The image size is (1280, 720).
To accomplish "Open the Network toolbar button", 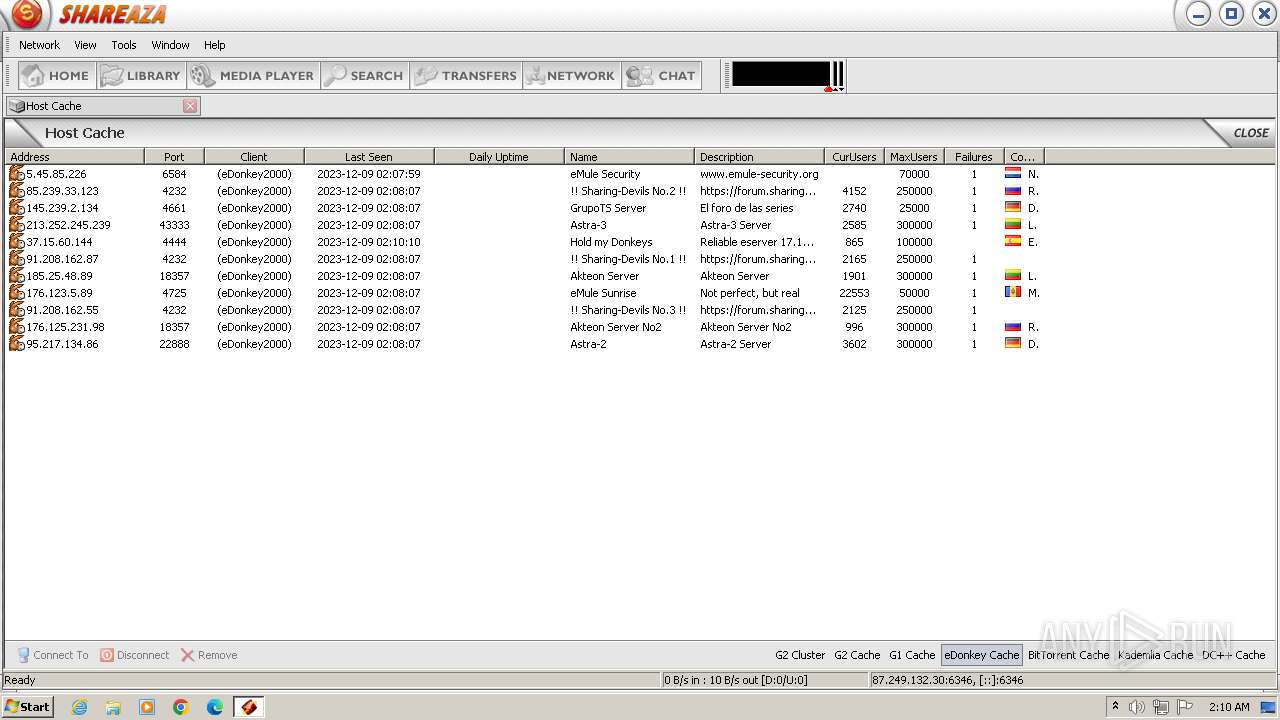I will [x=572, y=75].
